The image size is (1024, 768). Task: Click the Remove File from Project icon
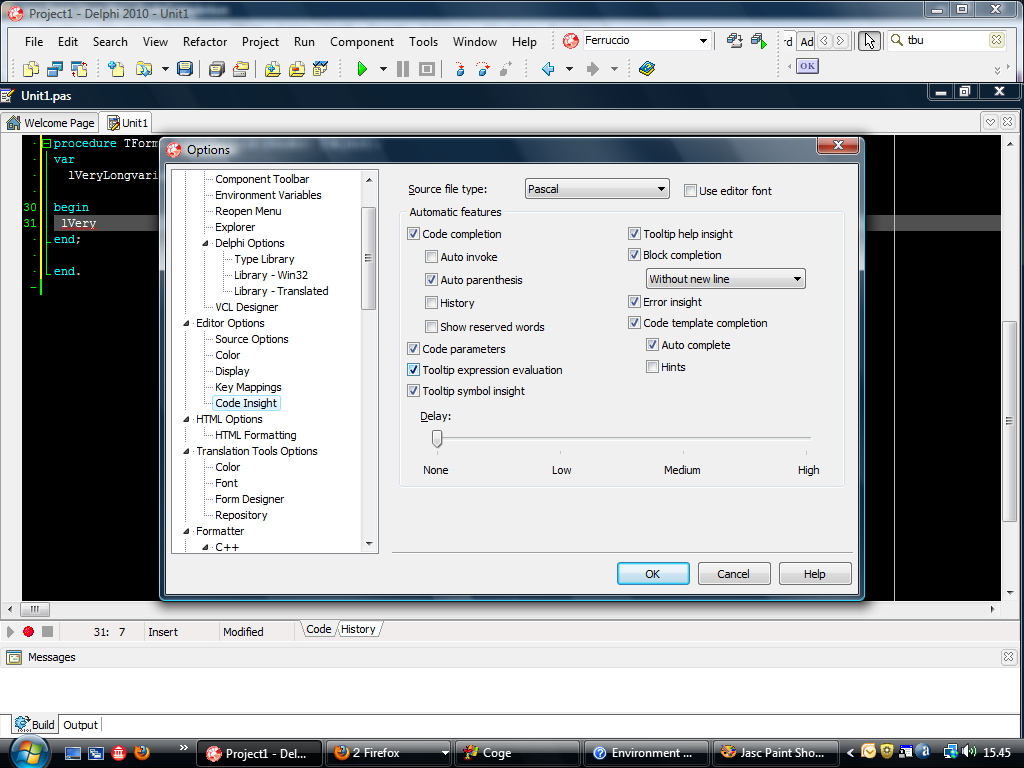point(296,69)
